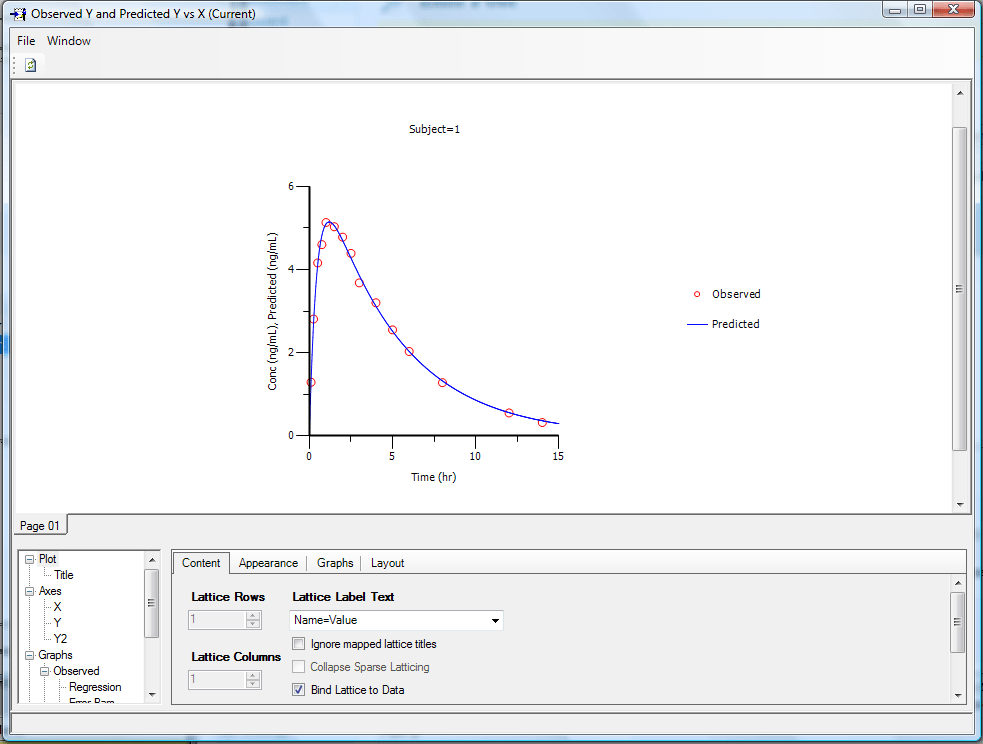Screen dimensions: 983x744
Task: Collapse the Axes tree node
Action: coord(30,592)
